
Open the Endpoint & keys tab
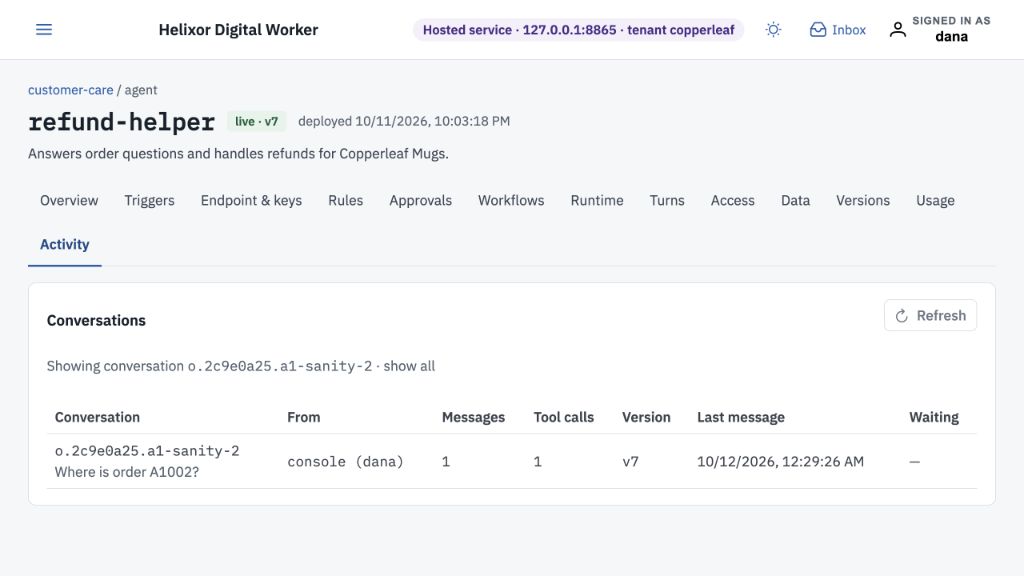pyautogui.click(x=251, y=200)
